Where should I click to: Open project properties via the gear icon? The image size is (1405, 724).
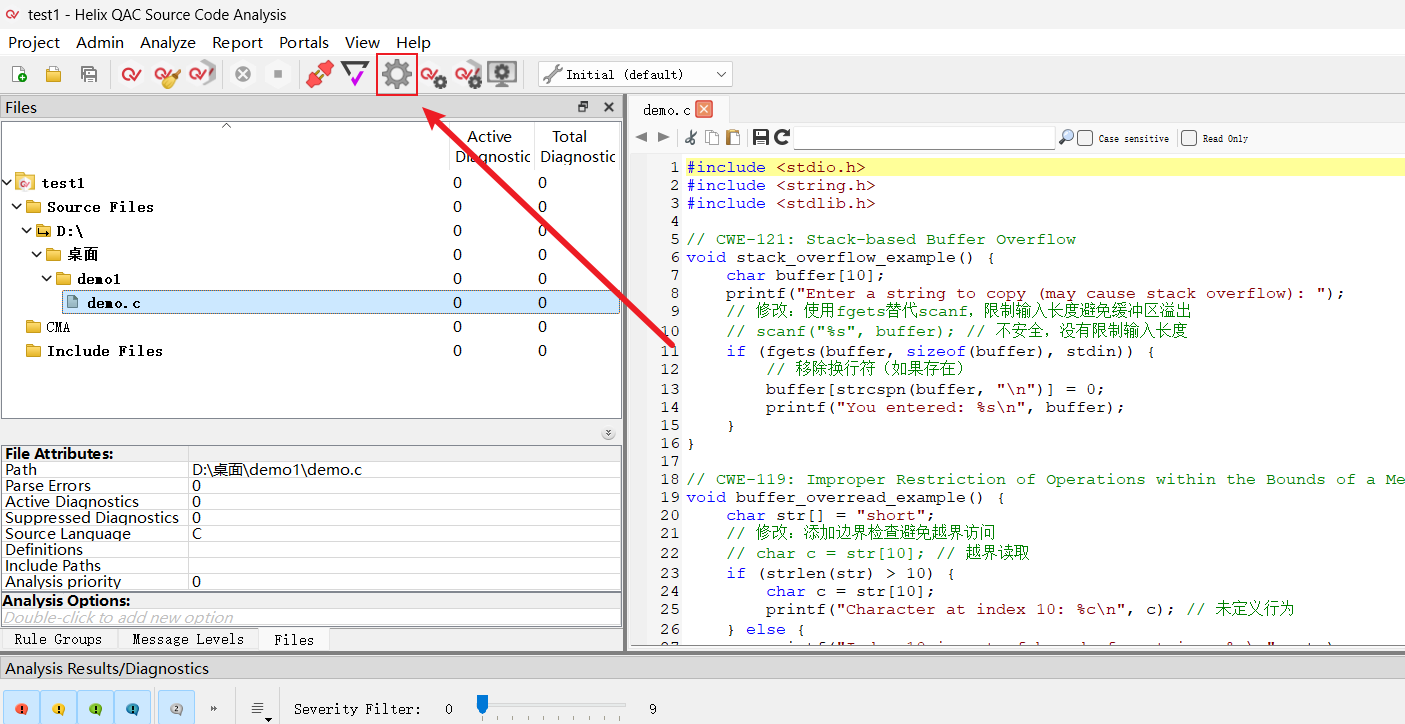pos(397,74)
